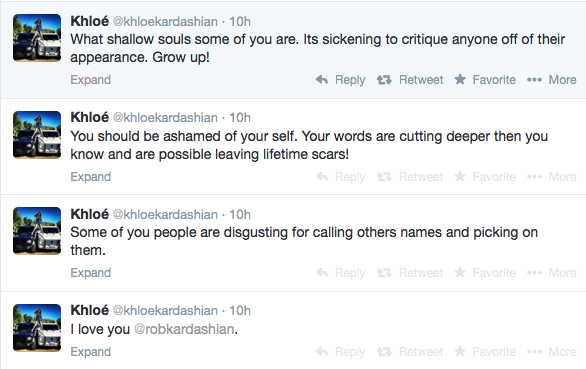The width and height of the screenshot is (586, 369).
Task: Favorite the 'calling others names' tweet
Action: click(485, 273)
